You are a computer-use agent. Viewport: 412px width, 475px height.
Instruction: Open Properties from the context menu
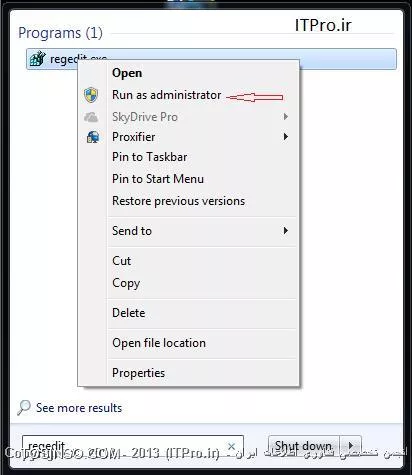pos(139,373)
